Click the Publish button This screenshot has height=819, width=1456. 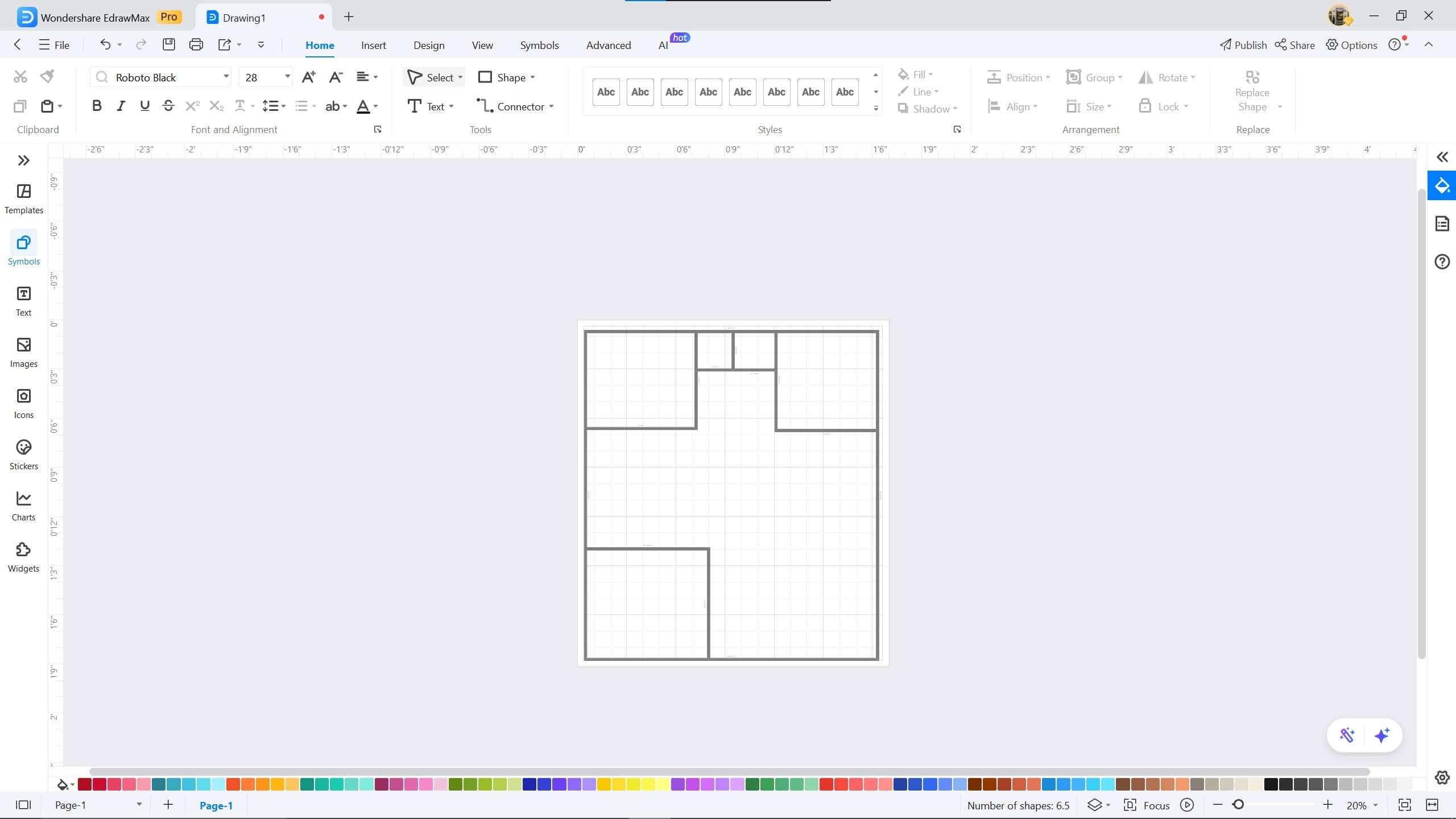pos(1243,45)
